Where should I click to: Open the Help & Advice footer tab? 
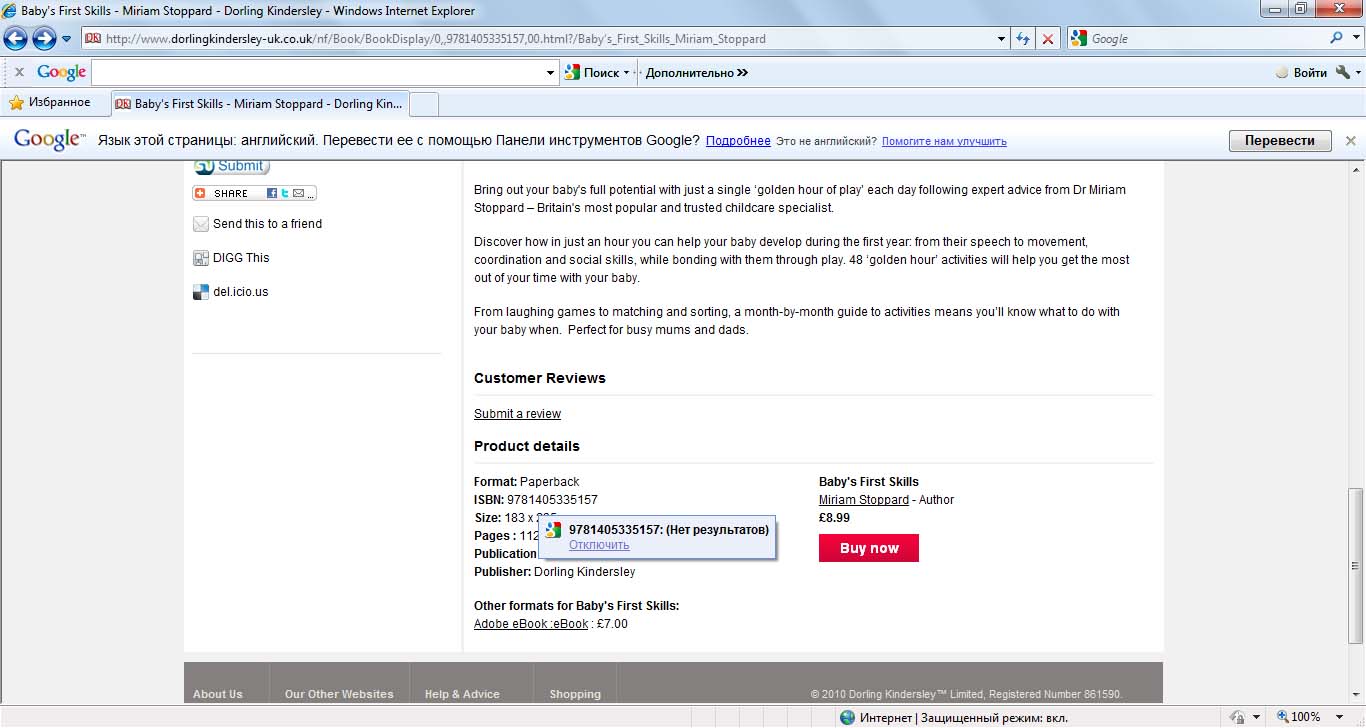pos(462,694)
